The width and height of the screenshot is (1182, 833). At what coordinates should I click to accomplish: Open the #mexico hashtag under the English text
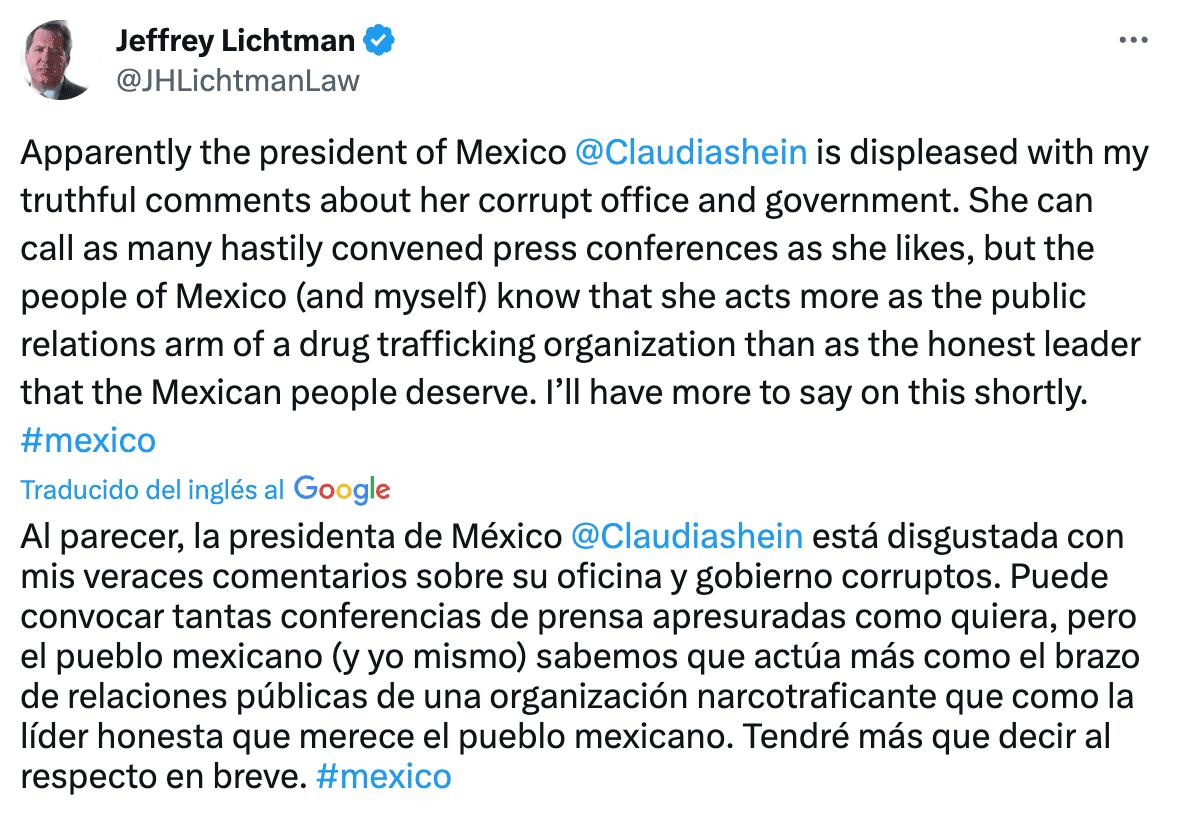click(88, 440)
